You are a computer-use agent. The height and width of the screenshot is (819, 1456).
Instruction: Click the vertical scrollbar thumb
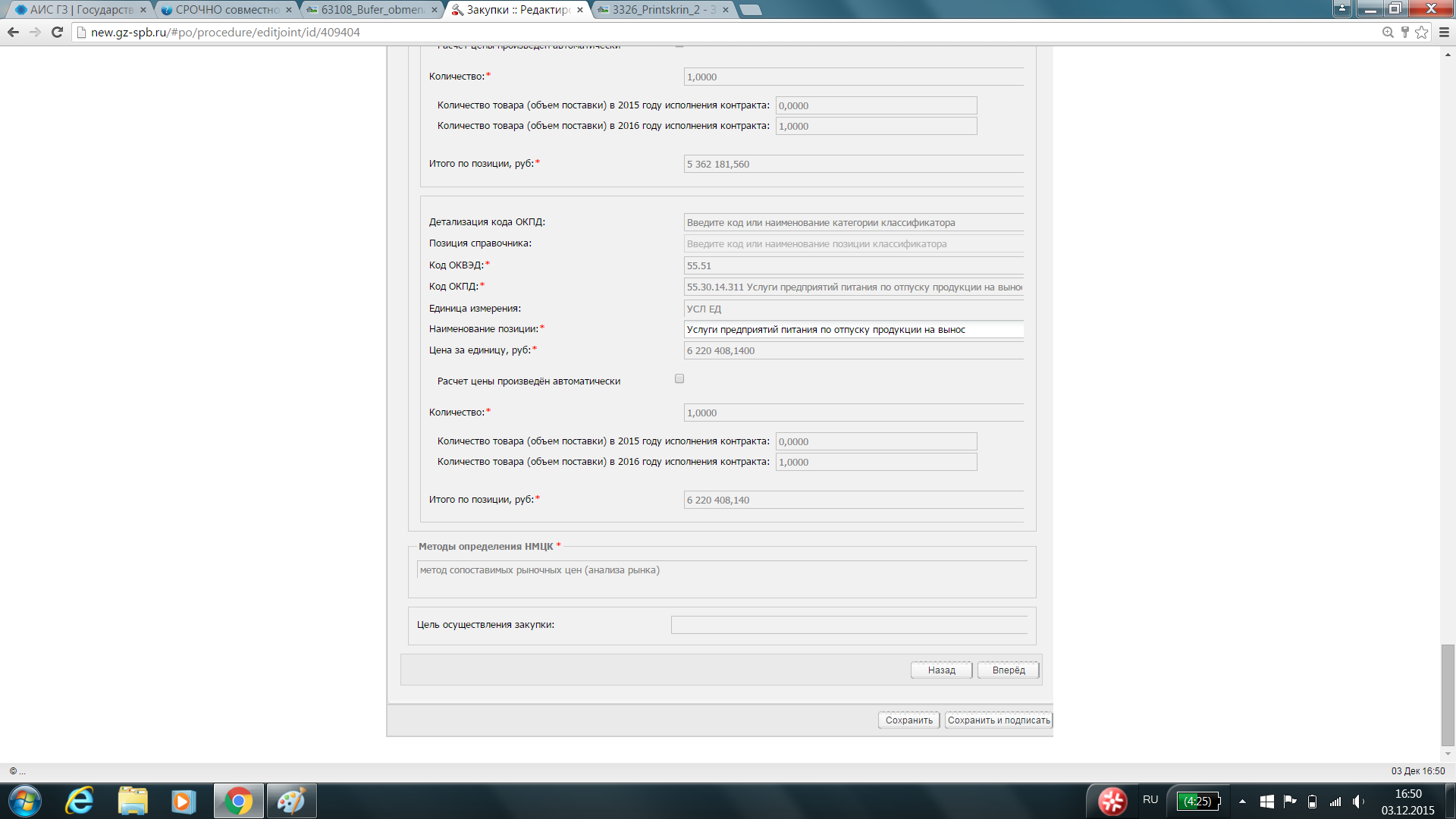point(1448,695)
